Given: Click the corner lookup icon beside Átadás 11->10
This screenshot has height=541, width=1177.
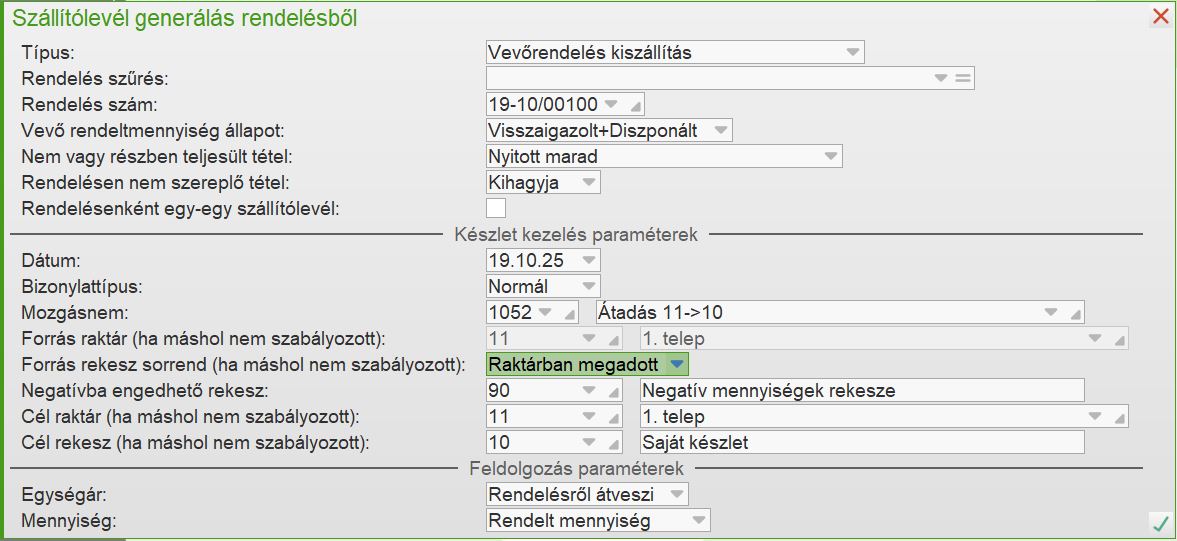Looking at the screenshot, I should pos(1076,314).
